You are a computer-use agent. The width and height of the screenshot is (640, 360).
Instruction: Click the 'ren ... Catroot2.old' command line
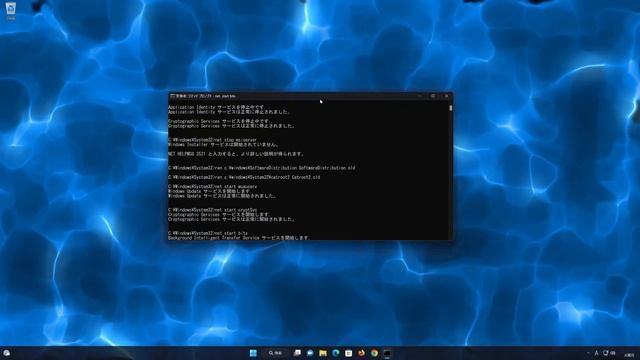[x=244, y=177]
